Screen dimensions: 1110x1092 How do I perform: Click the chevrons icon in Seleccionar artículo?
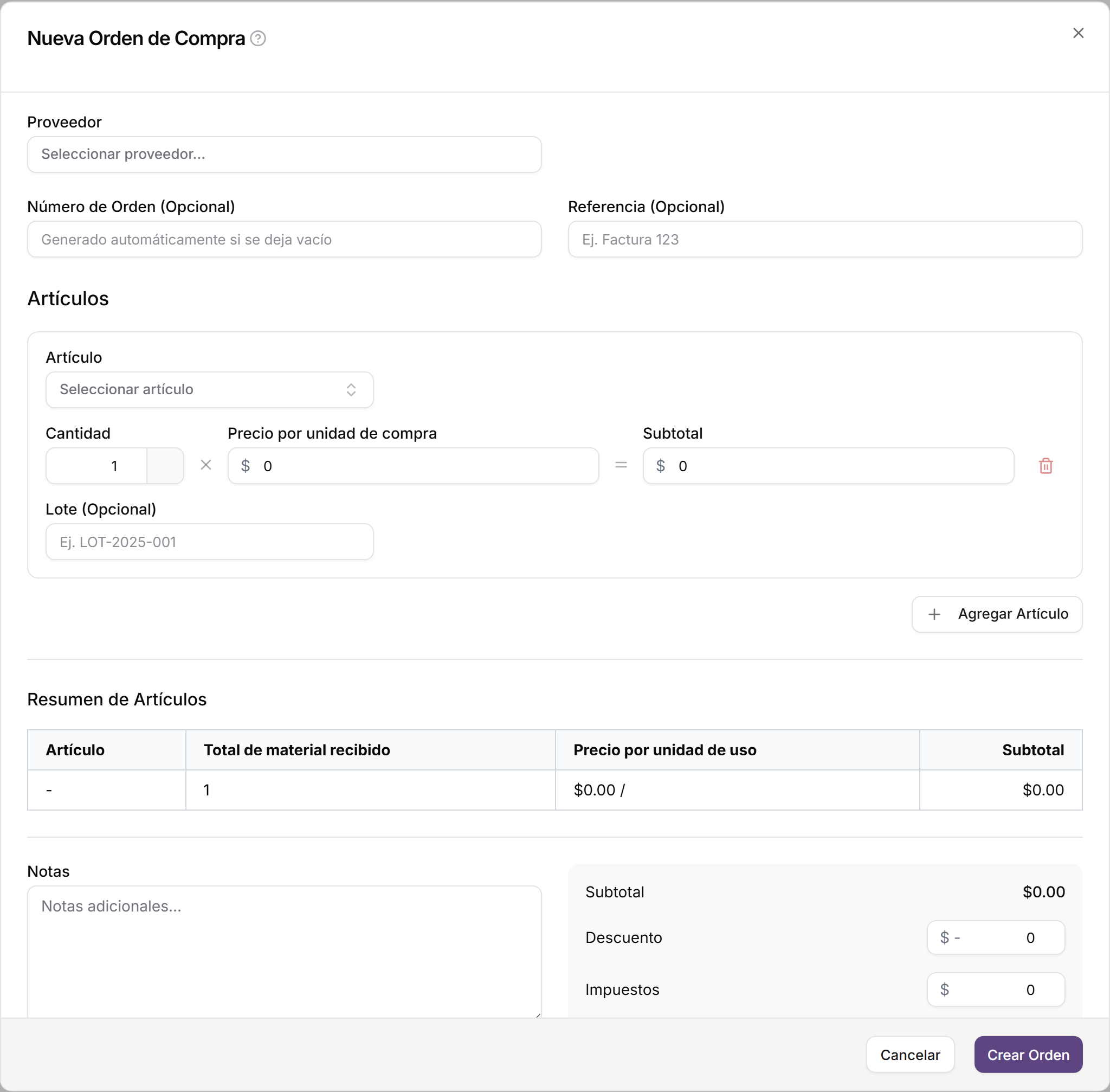(351, 390)
